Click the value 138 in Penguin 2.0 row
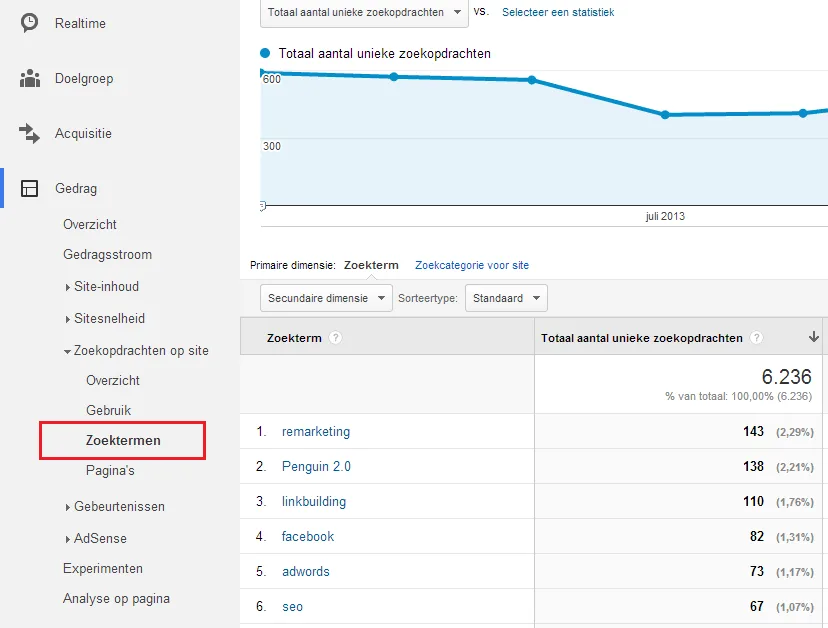Viewport: 828px width, 628px height. point(753,466)
